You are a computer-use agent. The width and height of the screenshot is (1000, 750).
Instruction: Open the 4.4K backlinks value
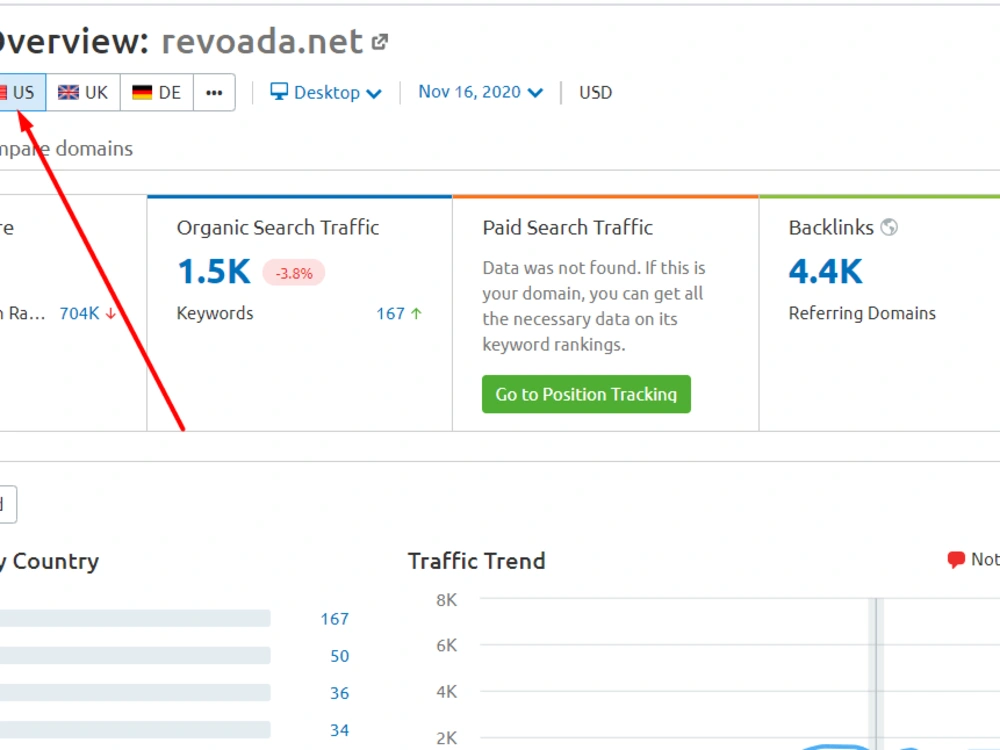click(825, 272)
